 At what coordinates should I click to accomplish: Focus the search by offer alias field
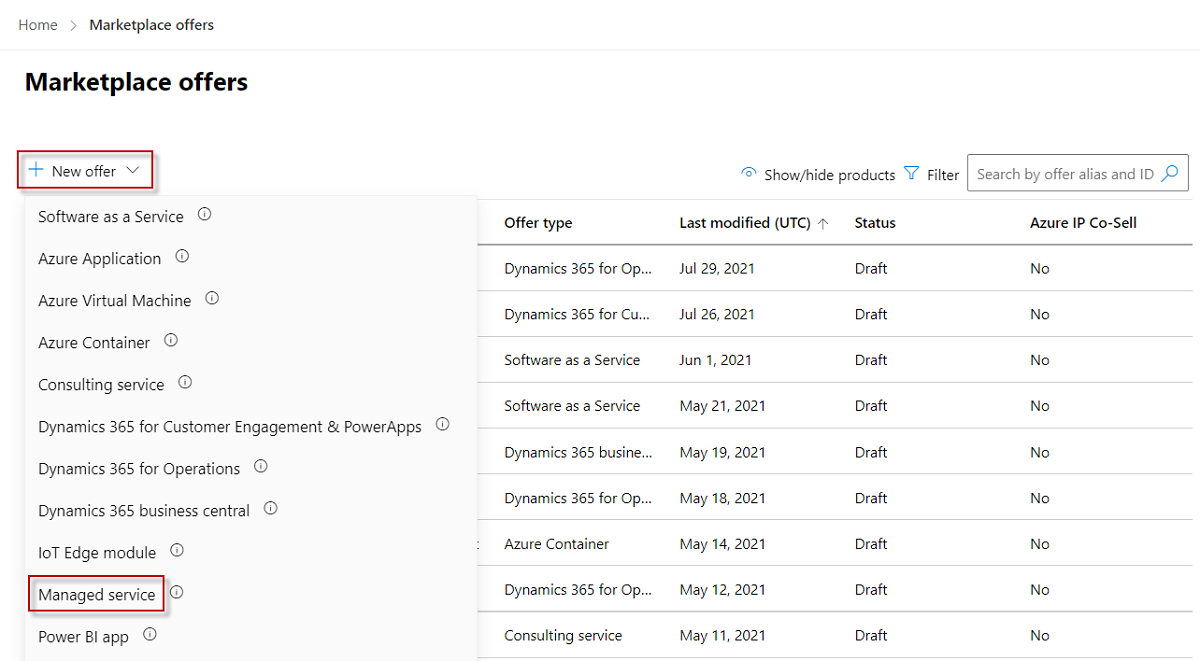click(x=1064, y=174)
